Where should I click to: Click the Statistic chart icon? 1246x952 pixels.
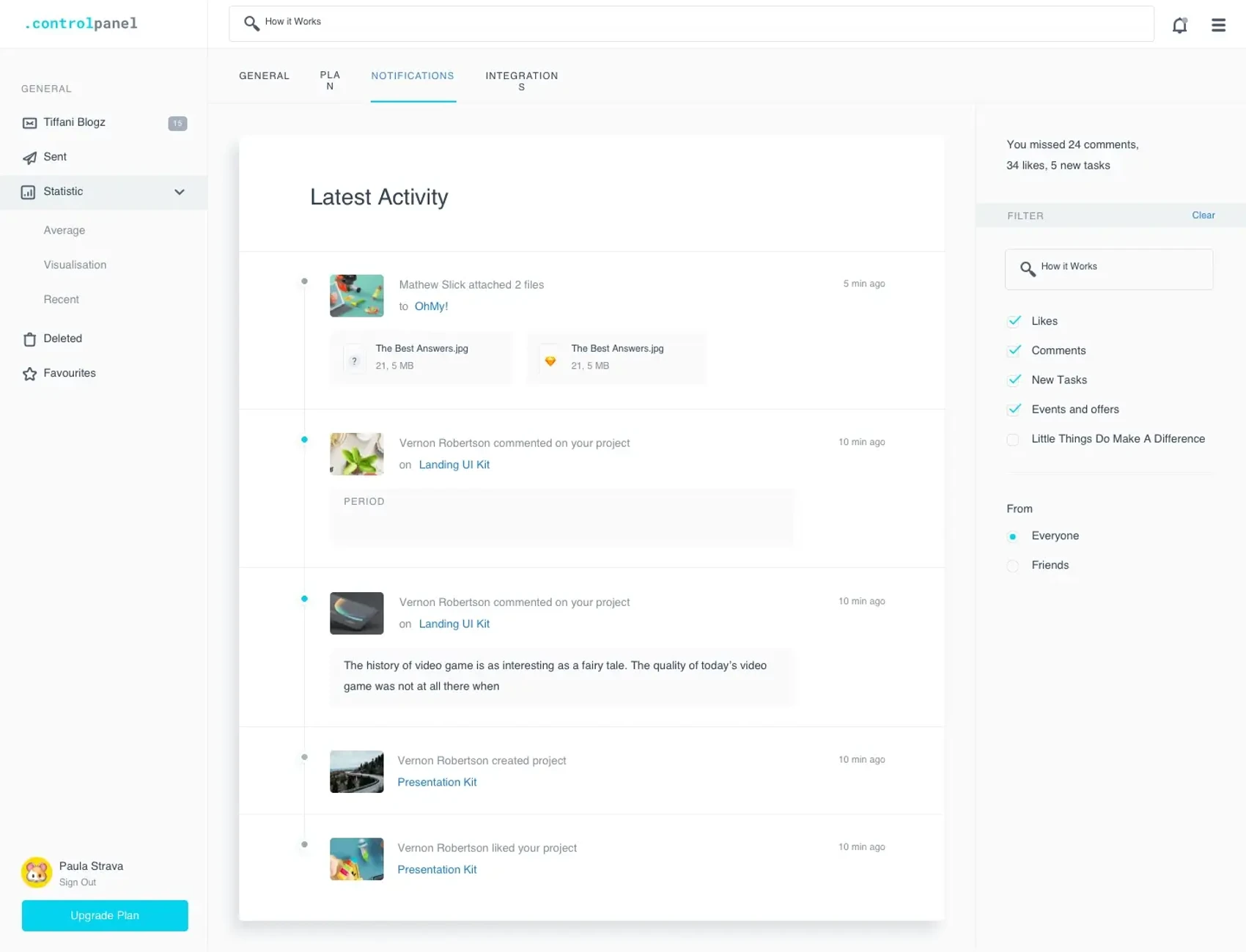[x=29, y=192]
